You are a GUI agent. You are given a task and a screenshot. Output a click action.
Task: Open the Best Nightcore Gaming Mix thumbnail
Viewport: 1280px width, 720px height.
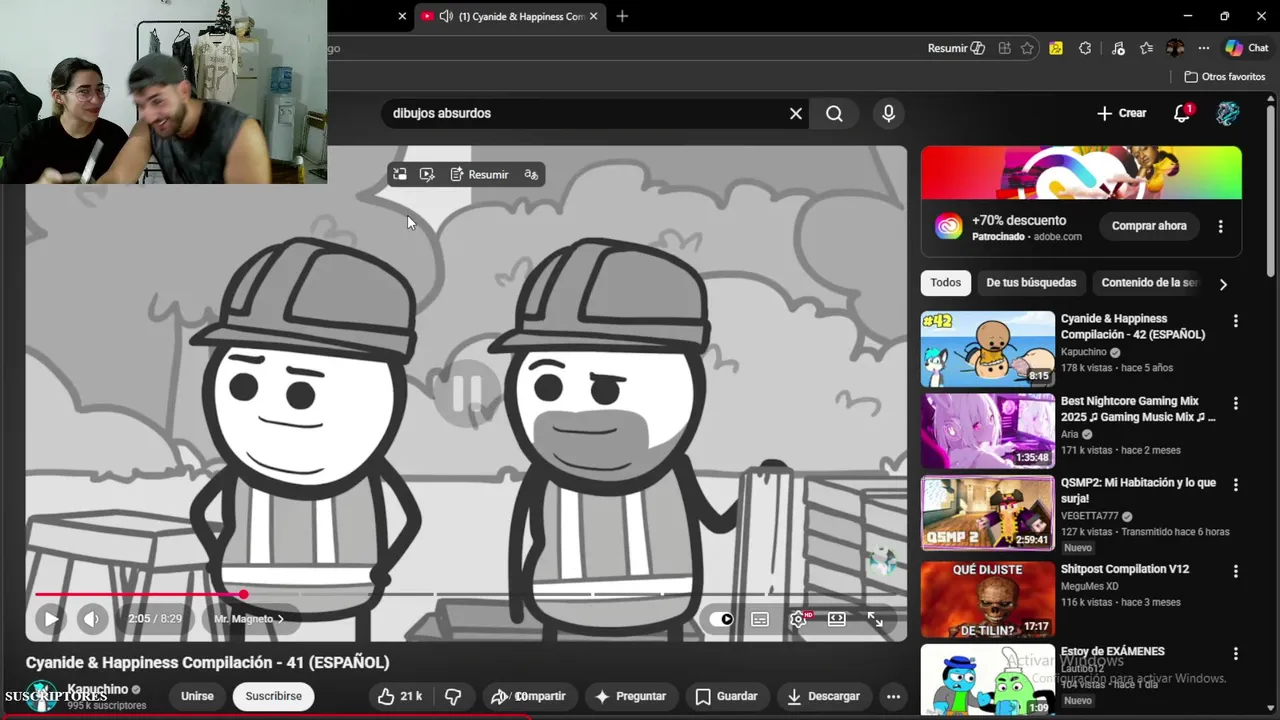coord(987,431)
